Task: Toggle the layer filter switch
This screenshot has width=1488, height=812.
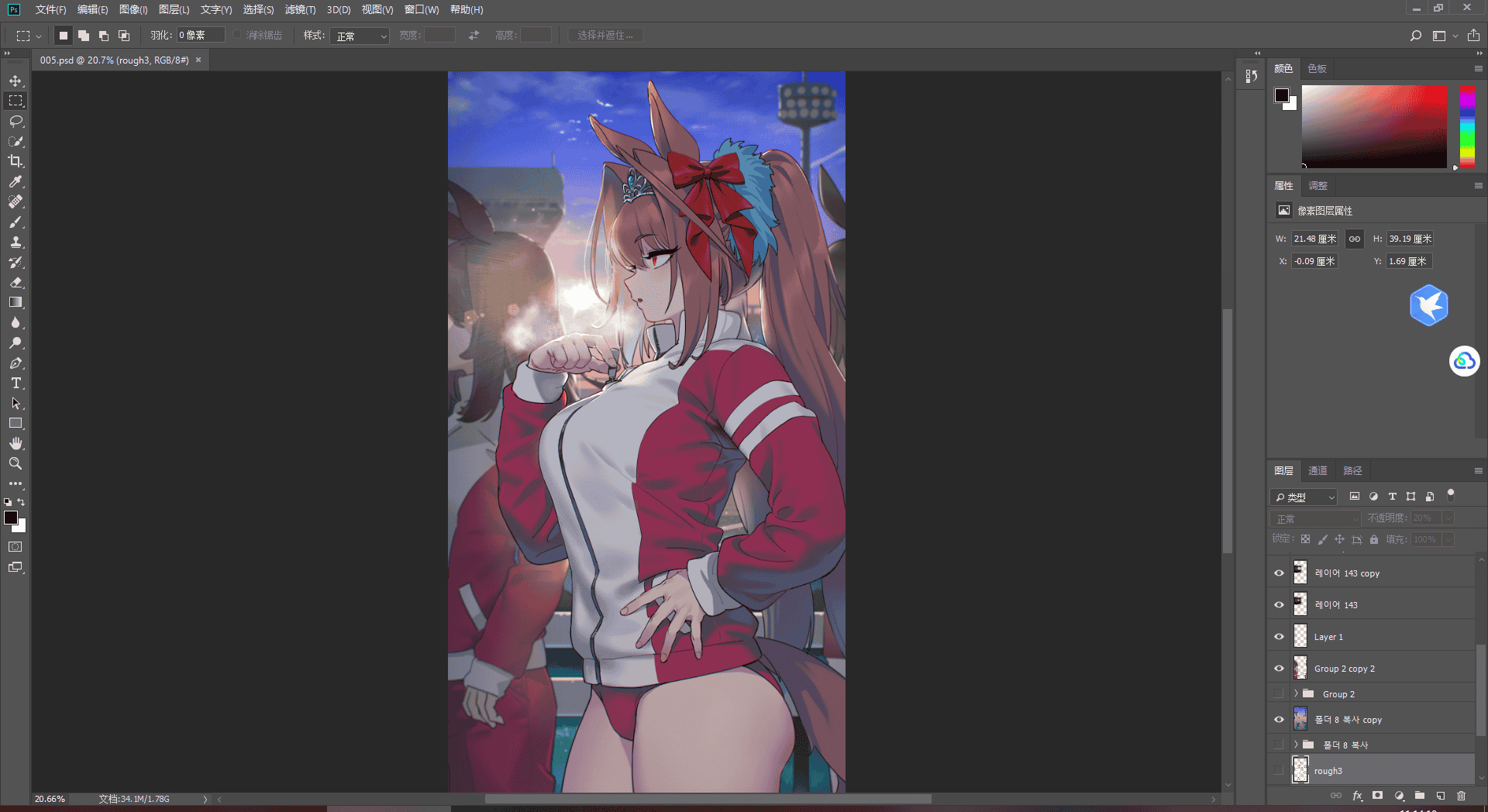Action: (x=1451, y=495)
